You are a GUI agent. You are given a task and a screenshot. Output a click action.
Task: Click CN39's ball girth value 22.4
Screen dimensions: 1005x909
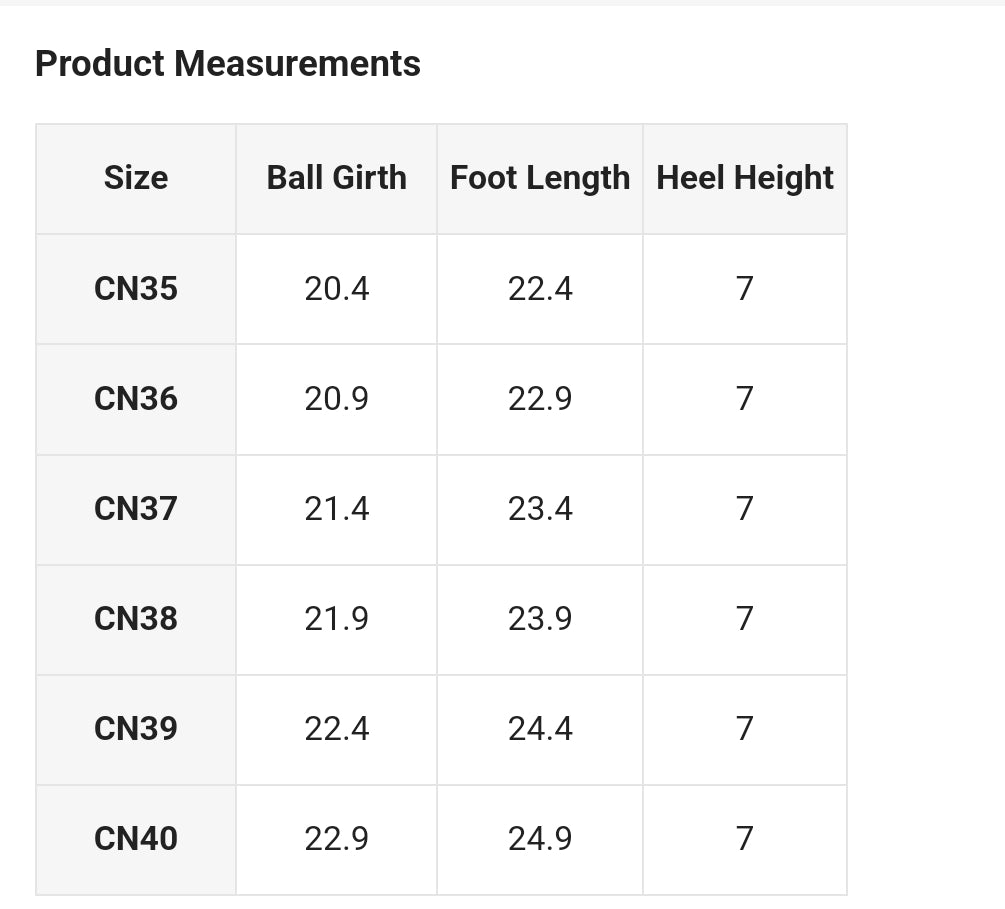pyautogui.click(x=337, y=729)
